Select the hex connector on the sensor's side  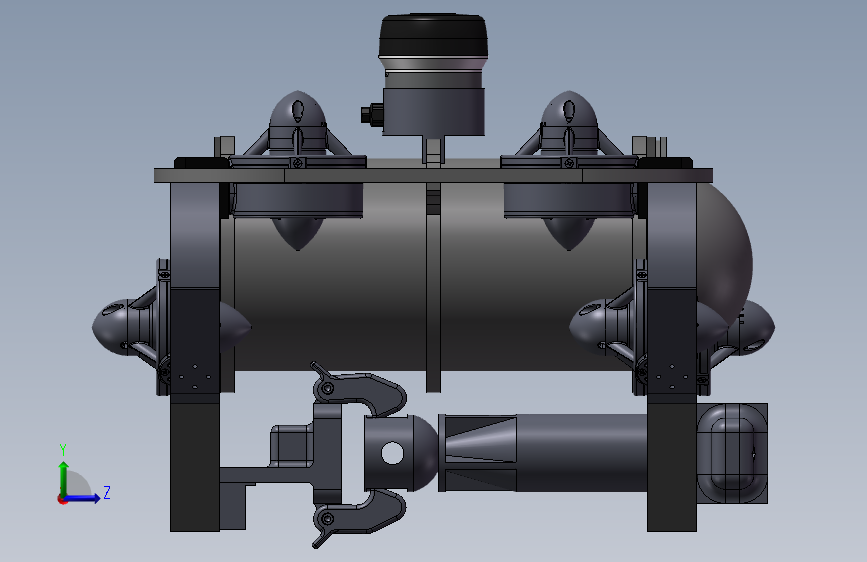tap(371, 114)
